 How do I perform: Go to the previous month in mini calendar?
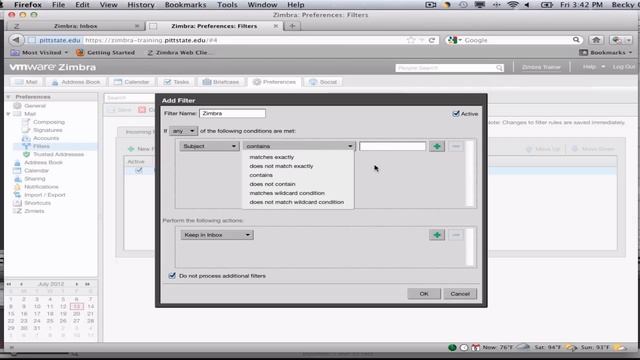pyautogui.click(x=21, y=284)
